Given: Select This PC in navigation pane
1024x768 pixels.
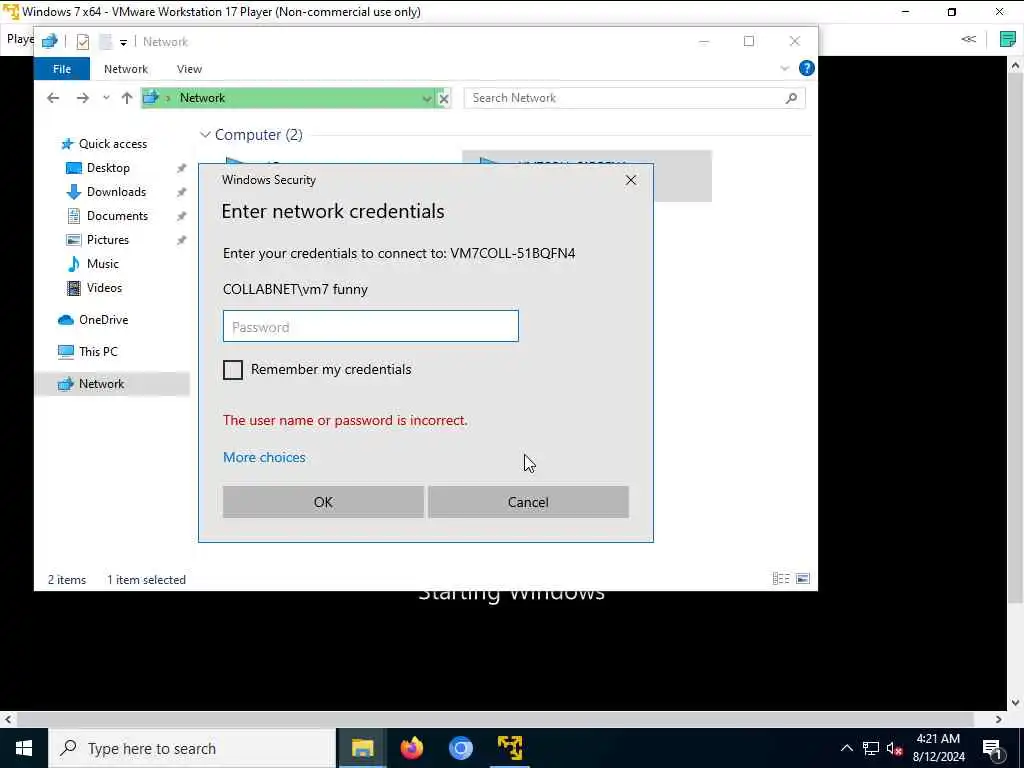Looking at the screenshot, I should coord(98,352).
